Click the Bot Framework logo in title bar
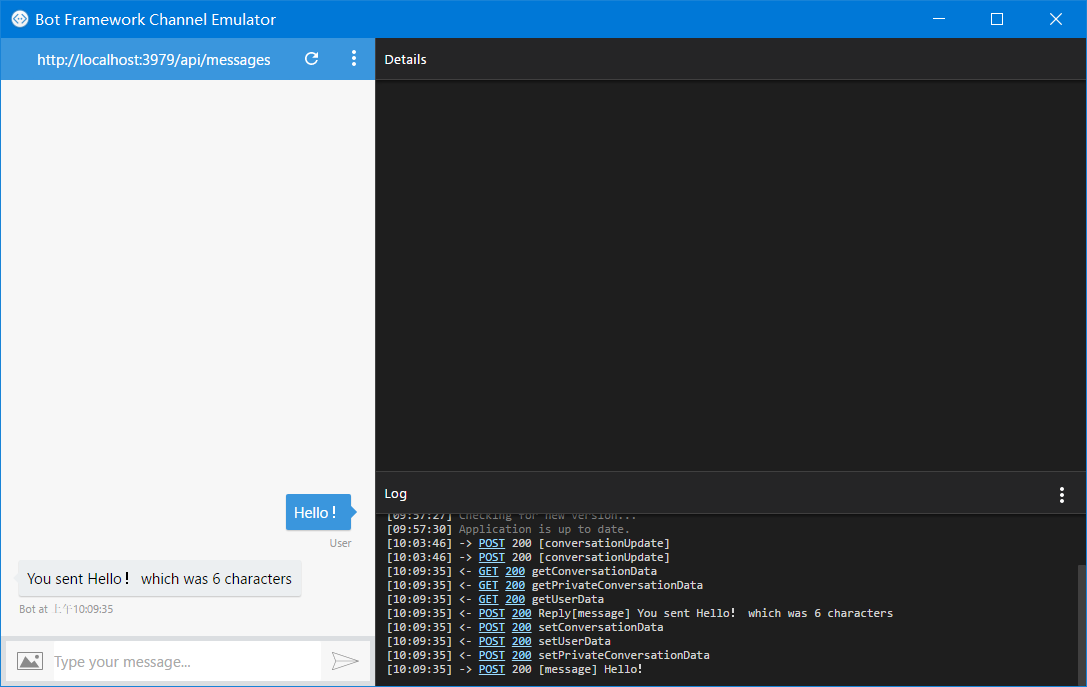The image size is (1087, 687). 19,19
